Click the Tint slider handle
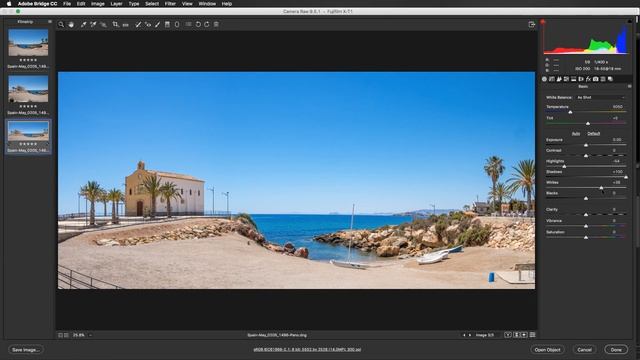 point(588,123)
